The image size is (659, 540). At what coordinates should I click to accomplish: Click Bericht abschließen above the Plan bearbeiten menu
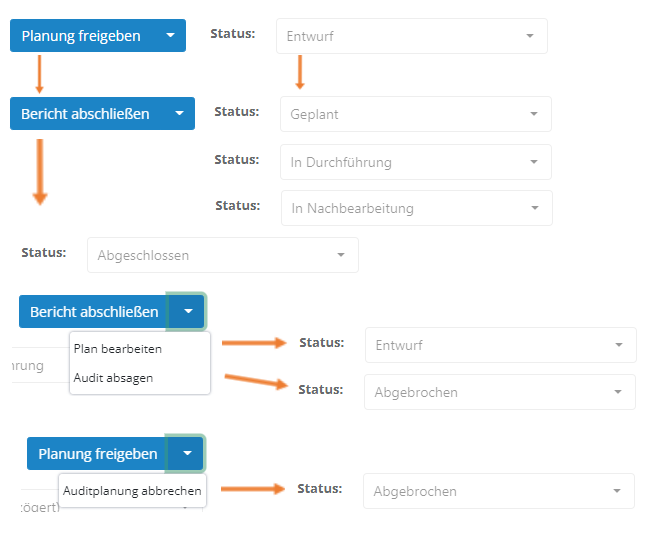[94, 312]
